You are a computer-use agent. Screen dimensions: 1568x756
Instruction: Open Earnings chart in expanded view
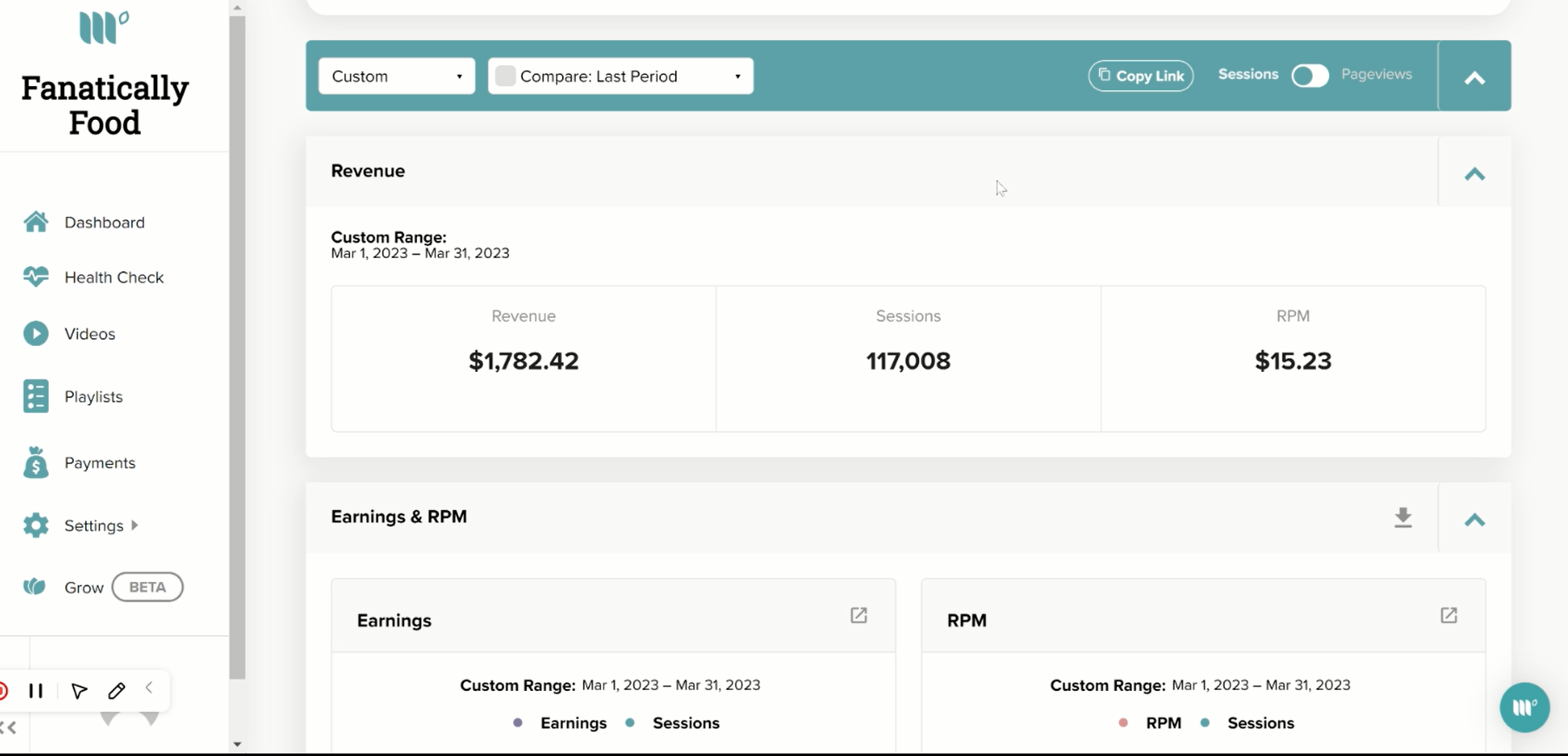858,615
